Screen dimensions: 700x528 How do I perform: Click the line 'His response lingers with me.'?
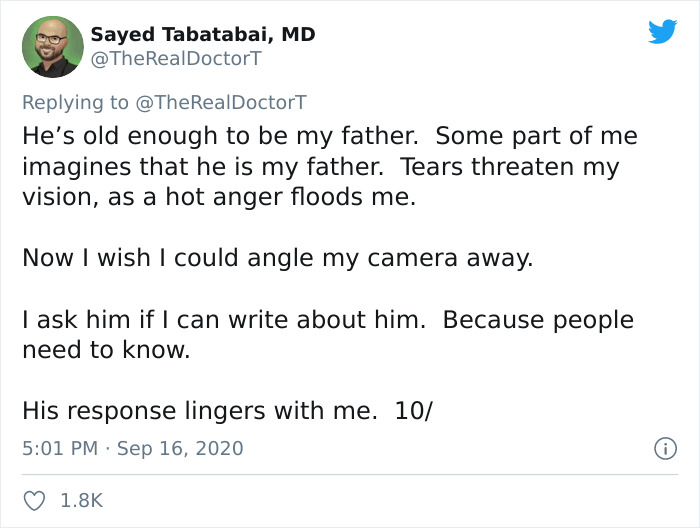[194, 410]
